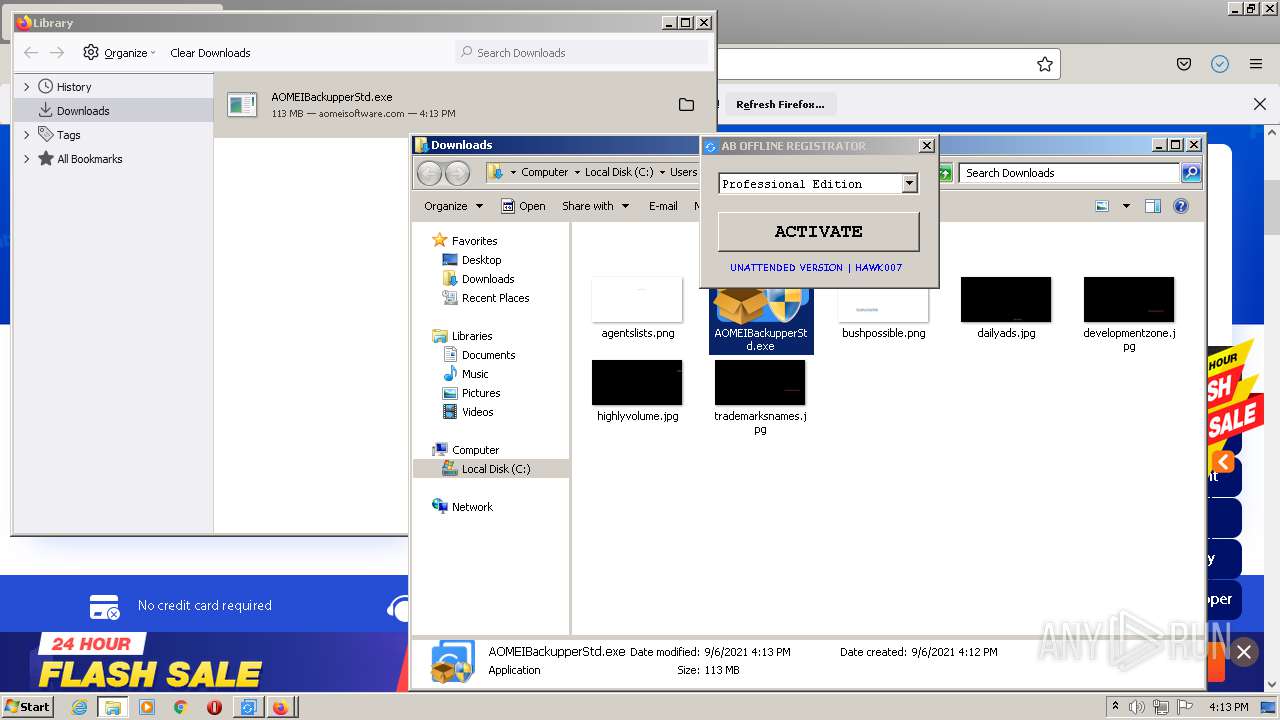
Task: Open Videos library in navigation pane
Action: coord(477,412)
